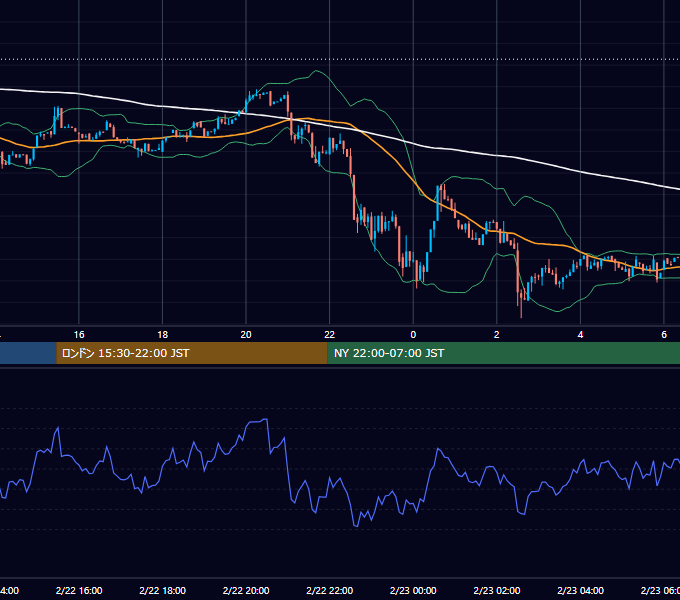Click the 18 hour label on price chart axis
The height and width of the screenshot is (600, 680).
pos(162,335)
